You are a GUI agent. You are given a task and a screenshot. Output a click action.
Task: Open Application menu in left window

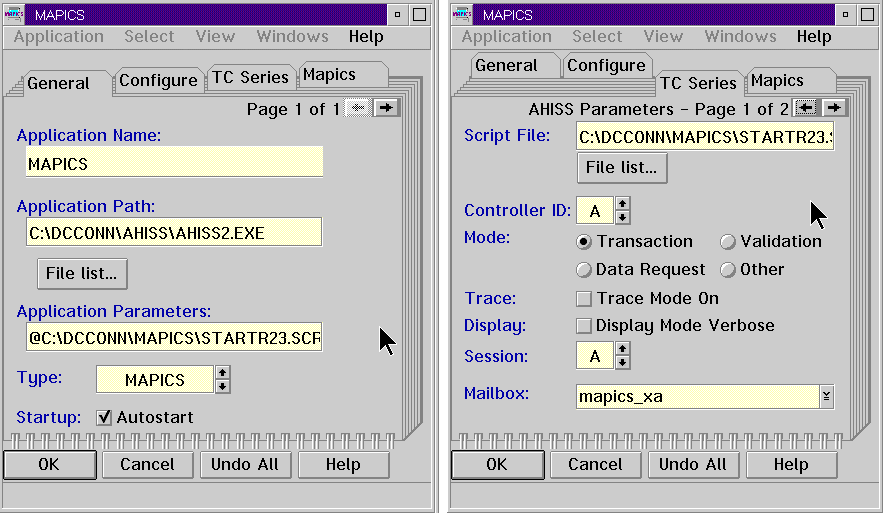[59, 37]
